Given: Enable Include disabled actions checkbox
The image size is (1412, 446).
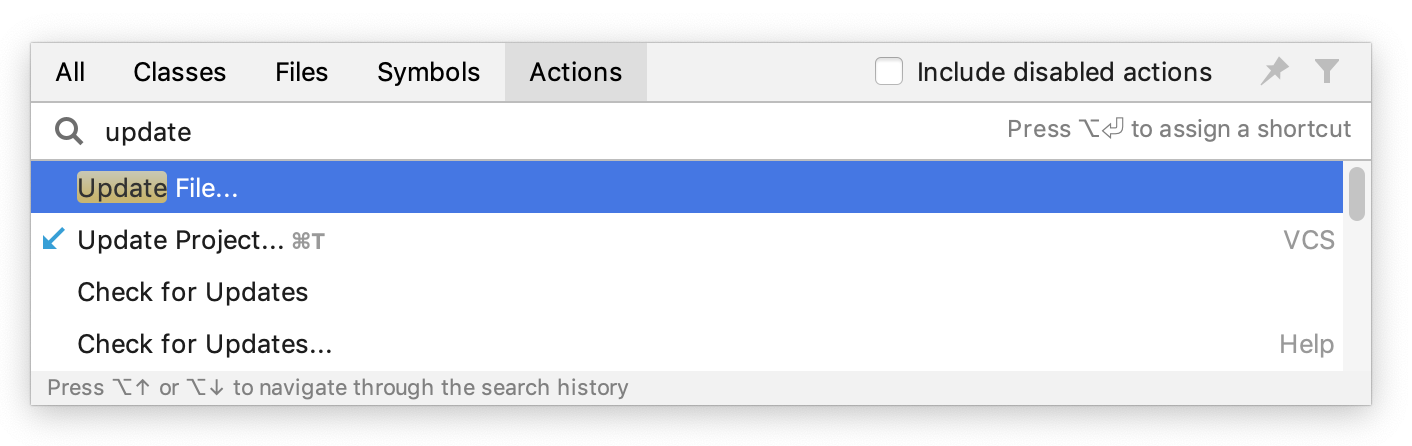Looking at the screenshot, I should 889,72.
